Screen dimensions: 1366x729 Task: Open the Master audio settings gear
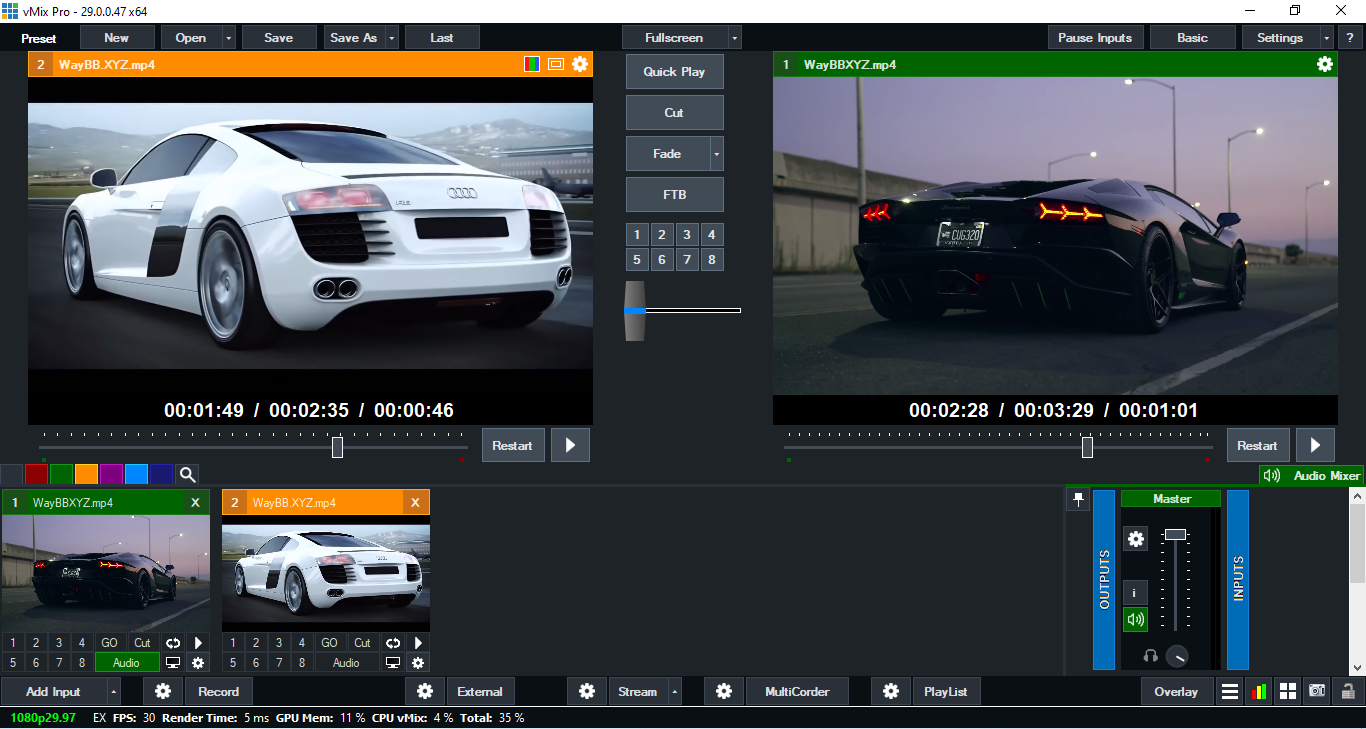pos(1136,539)
